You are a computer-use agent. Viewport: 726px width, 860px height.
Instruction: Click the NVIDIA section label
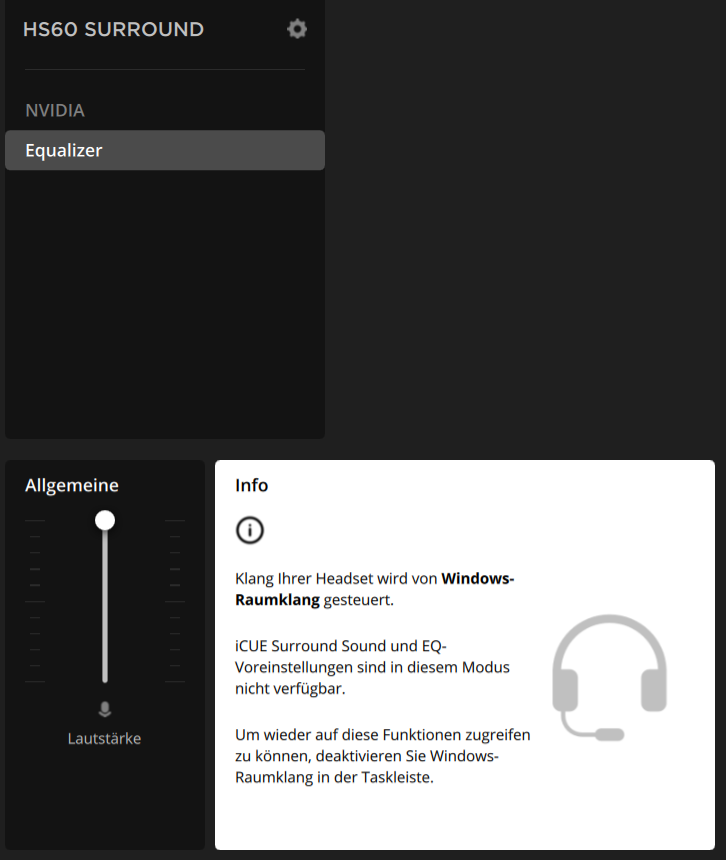click(55, 110)
